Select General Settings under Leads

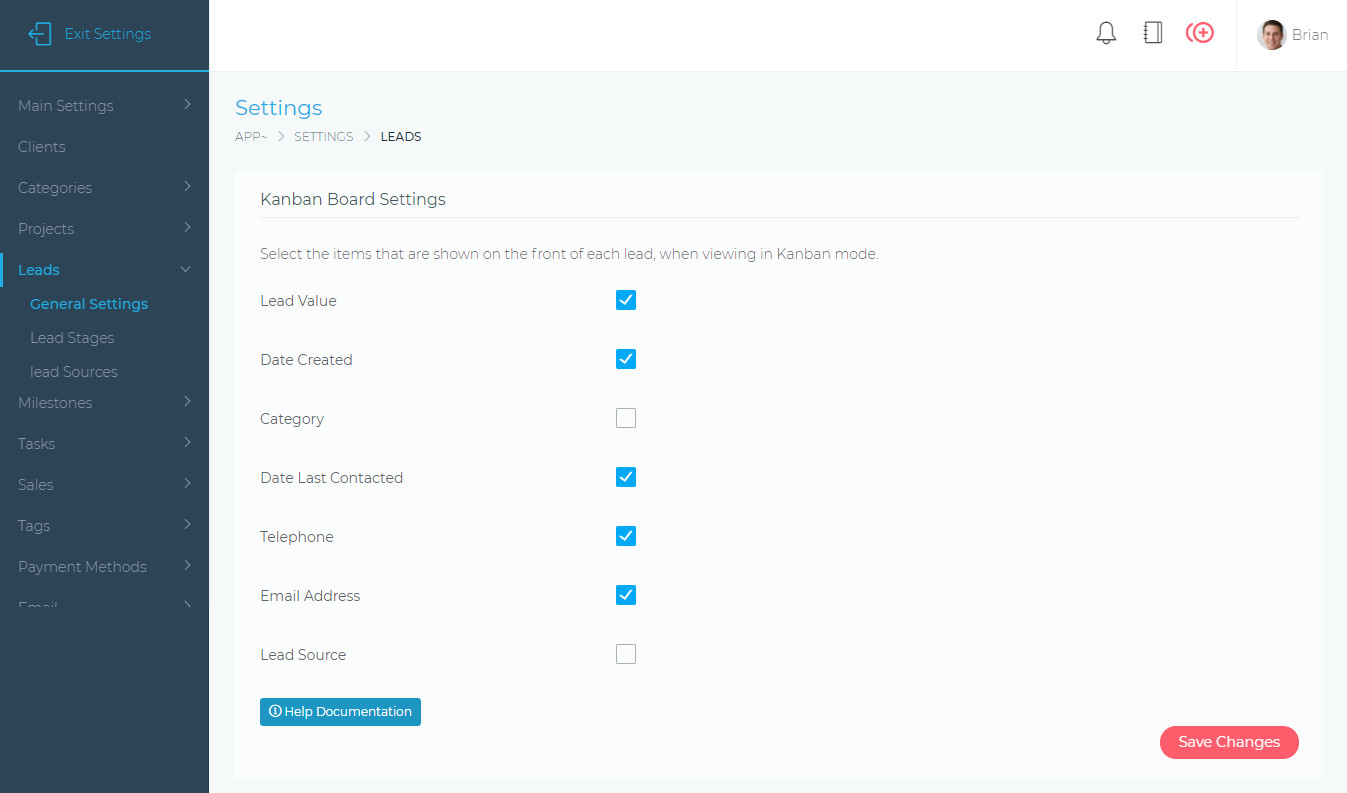88,303
